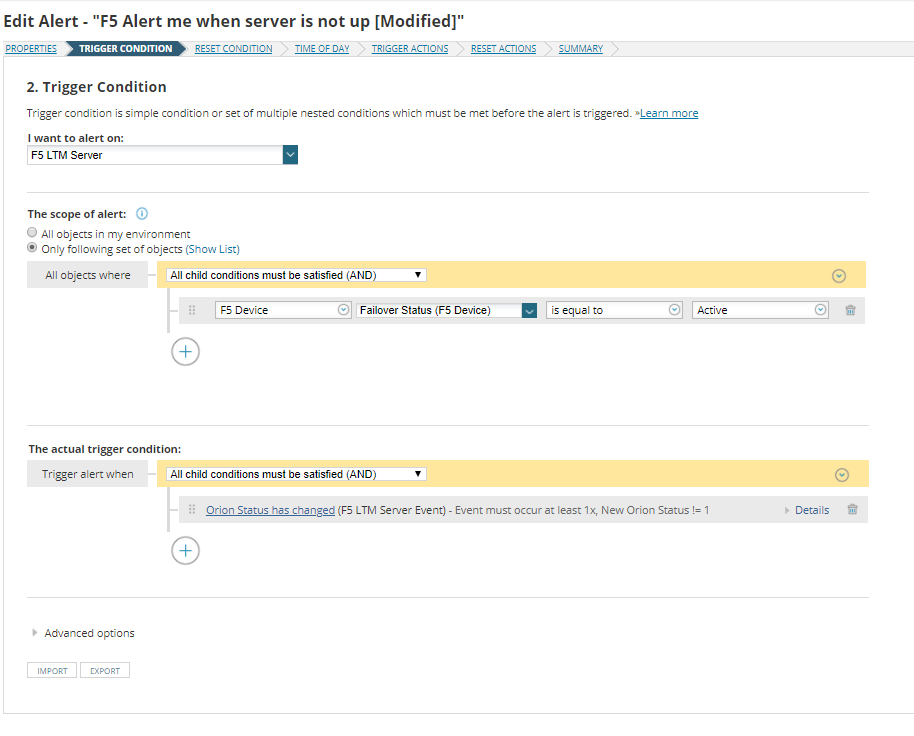The width and height of the screenshot is (914, 736).
Task: Open the Orion Status has changed link
Action: tap(270, 510)
